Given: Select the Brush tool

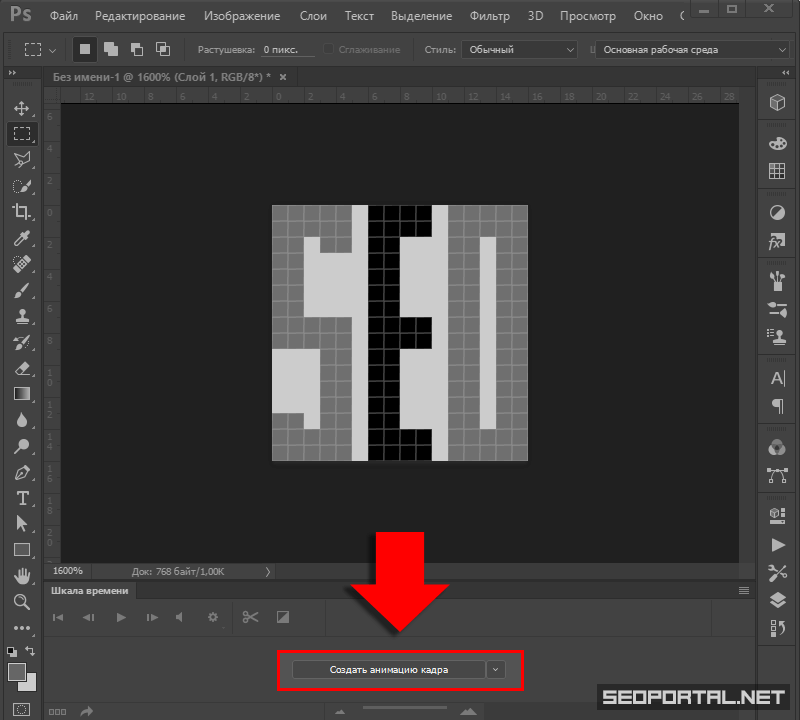Looking at the screenshot, I should coord(22,290).
